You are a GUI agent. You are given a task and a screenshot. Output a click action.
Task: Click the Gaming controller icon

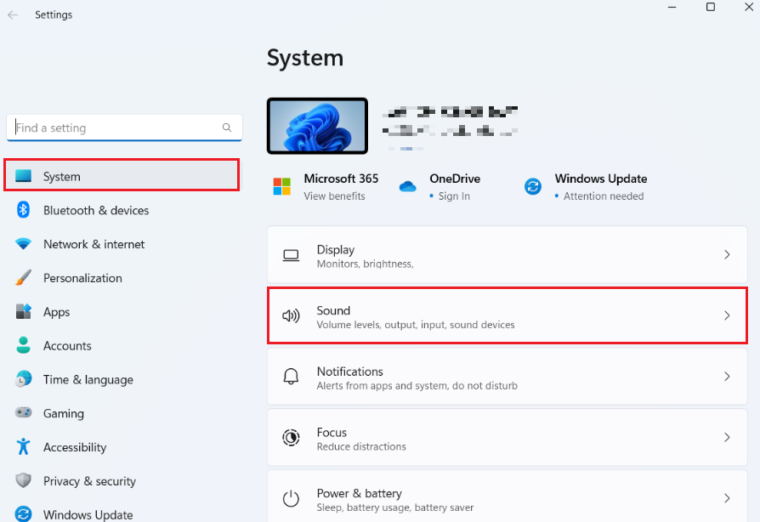23,413
